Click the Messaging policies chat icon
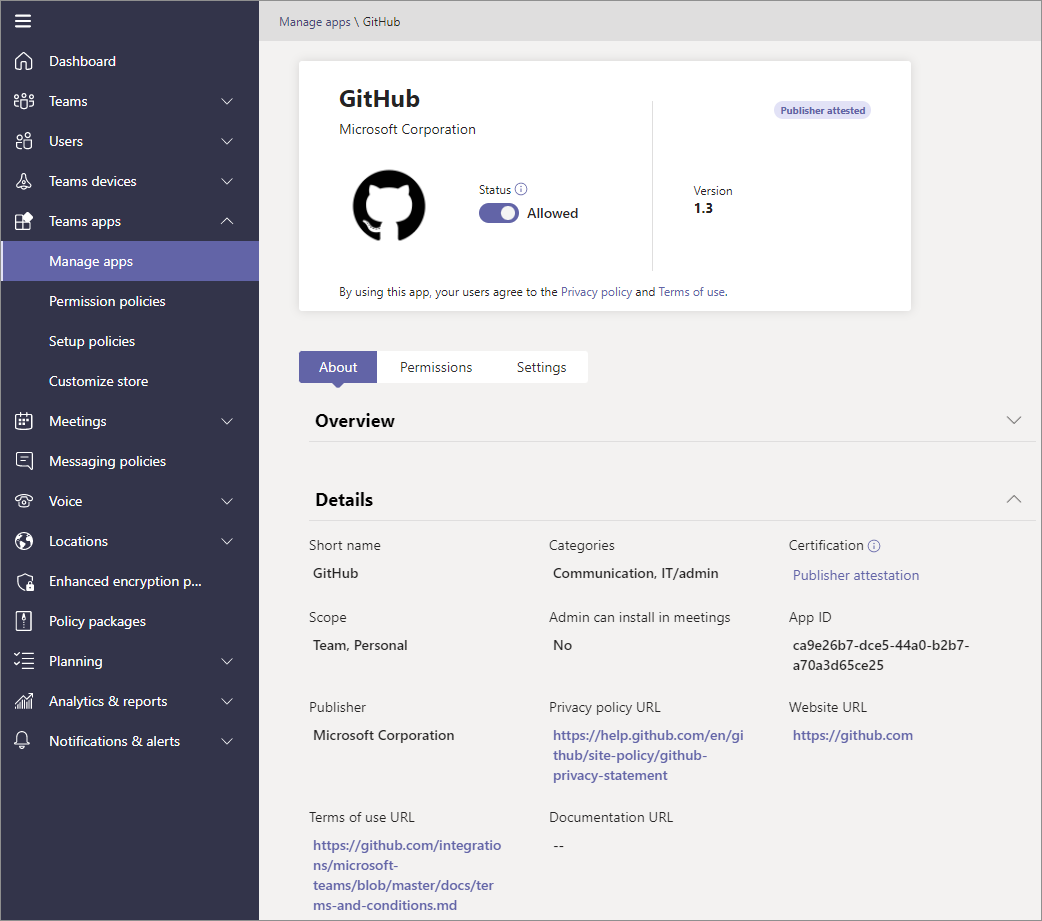Image resolution: width=1042 pixels, height=921 pixels. [23, 461]
